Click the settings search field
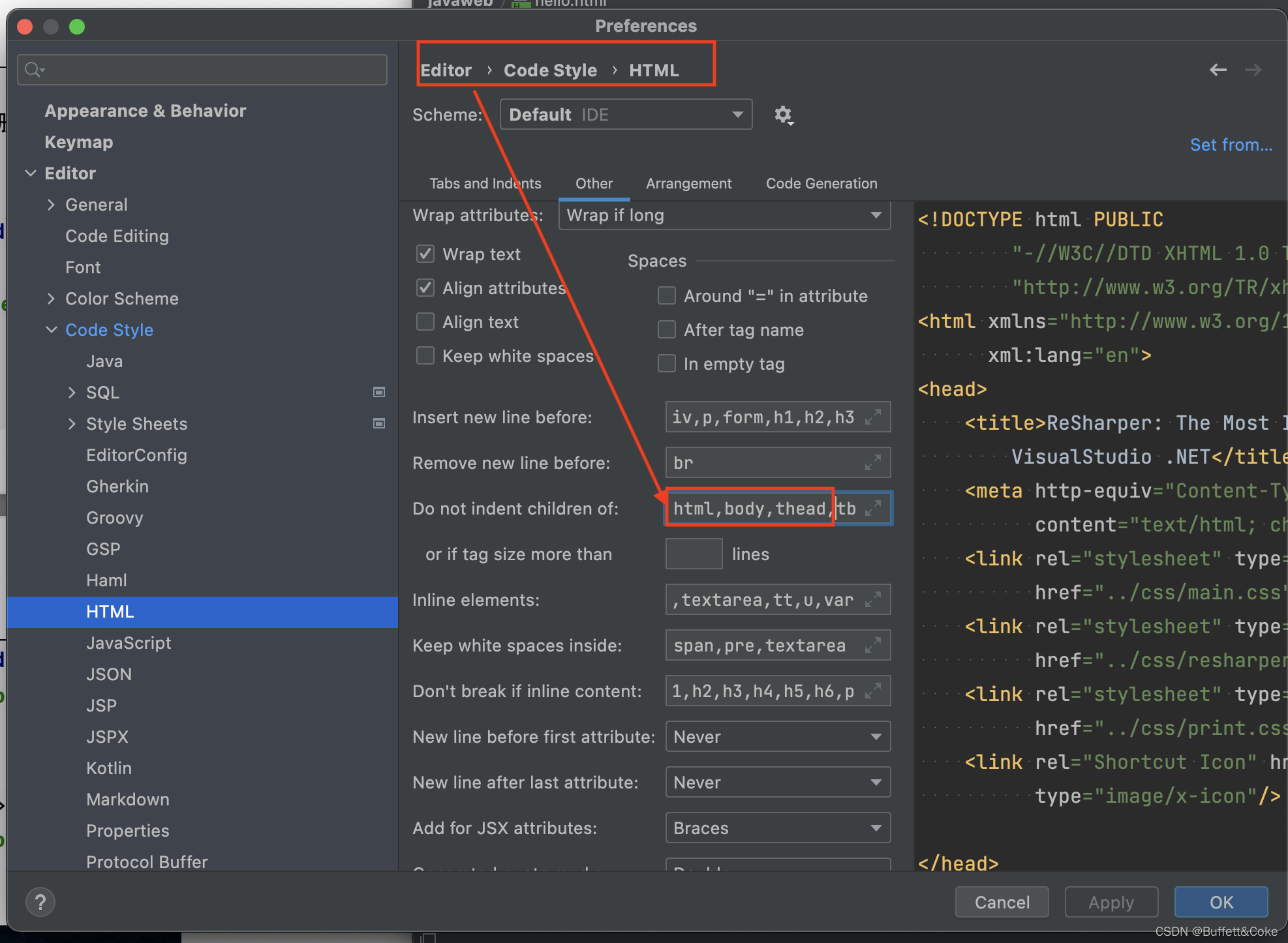 (x=202, y=69)
